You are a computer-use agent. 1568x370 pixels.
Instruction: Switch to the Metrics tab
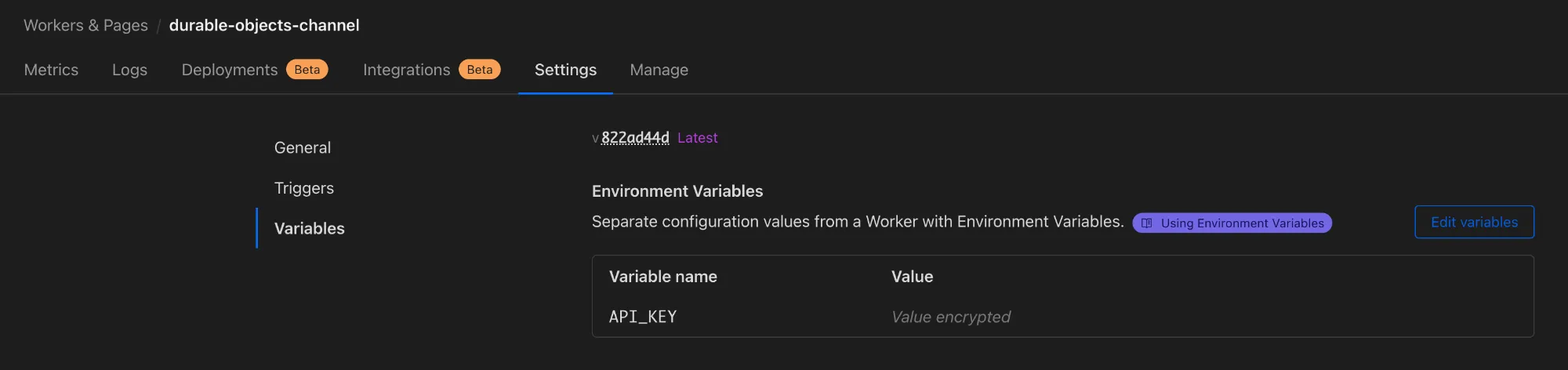(x=51, y=70)
